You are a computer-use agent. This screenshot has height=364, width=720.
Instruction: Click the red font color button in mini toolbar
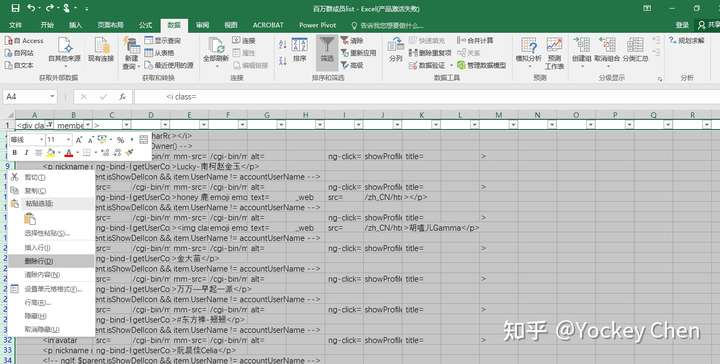(69, 153)
